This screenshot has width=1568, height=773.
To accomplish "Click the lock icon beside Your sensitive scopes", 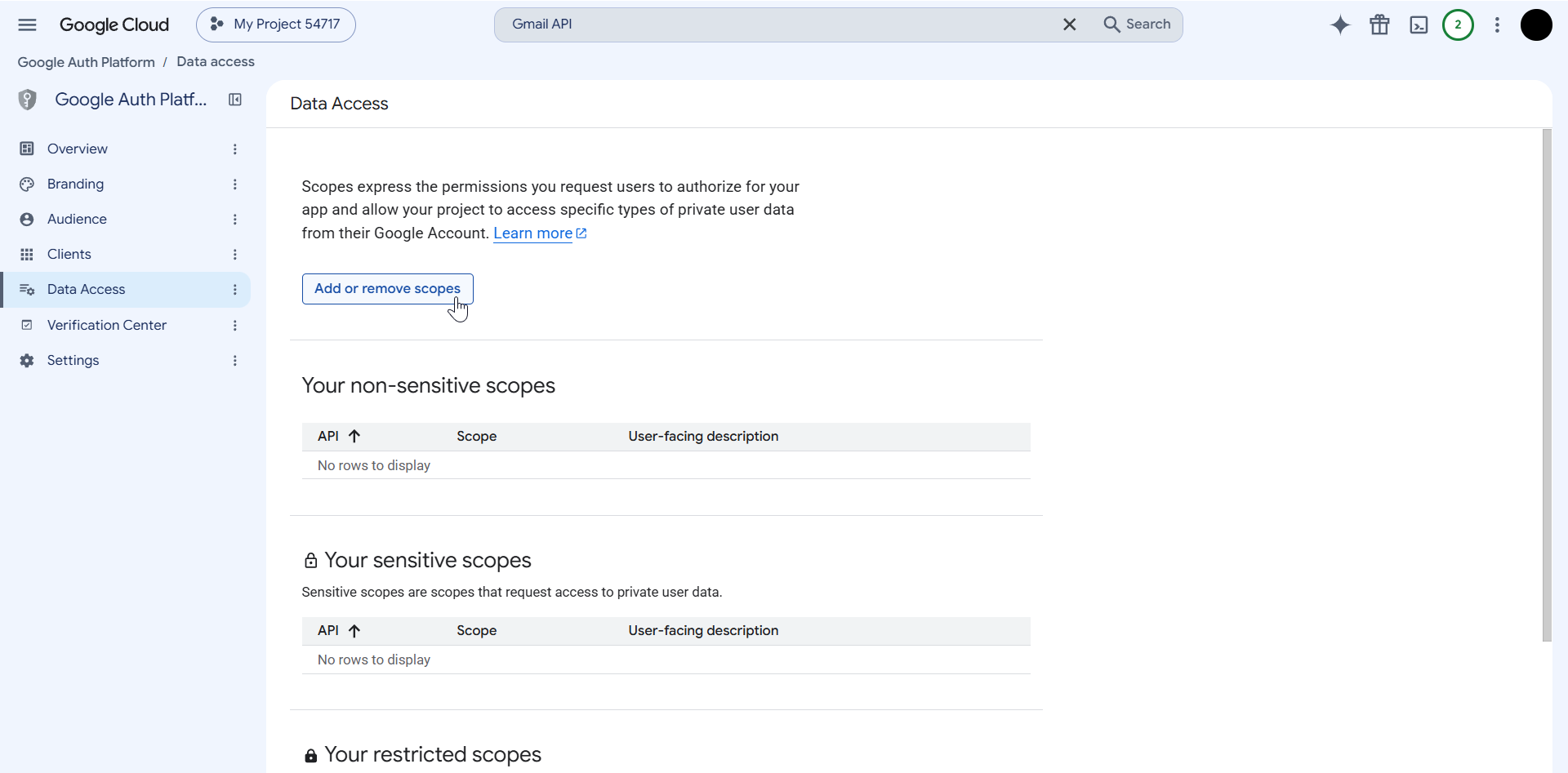I will click(x=310, y=560).
